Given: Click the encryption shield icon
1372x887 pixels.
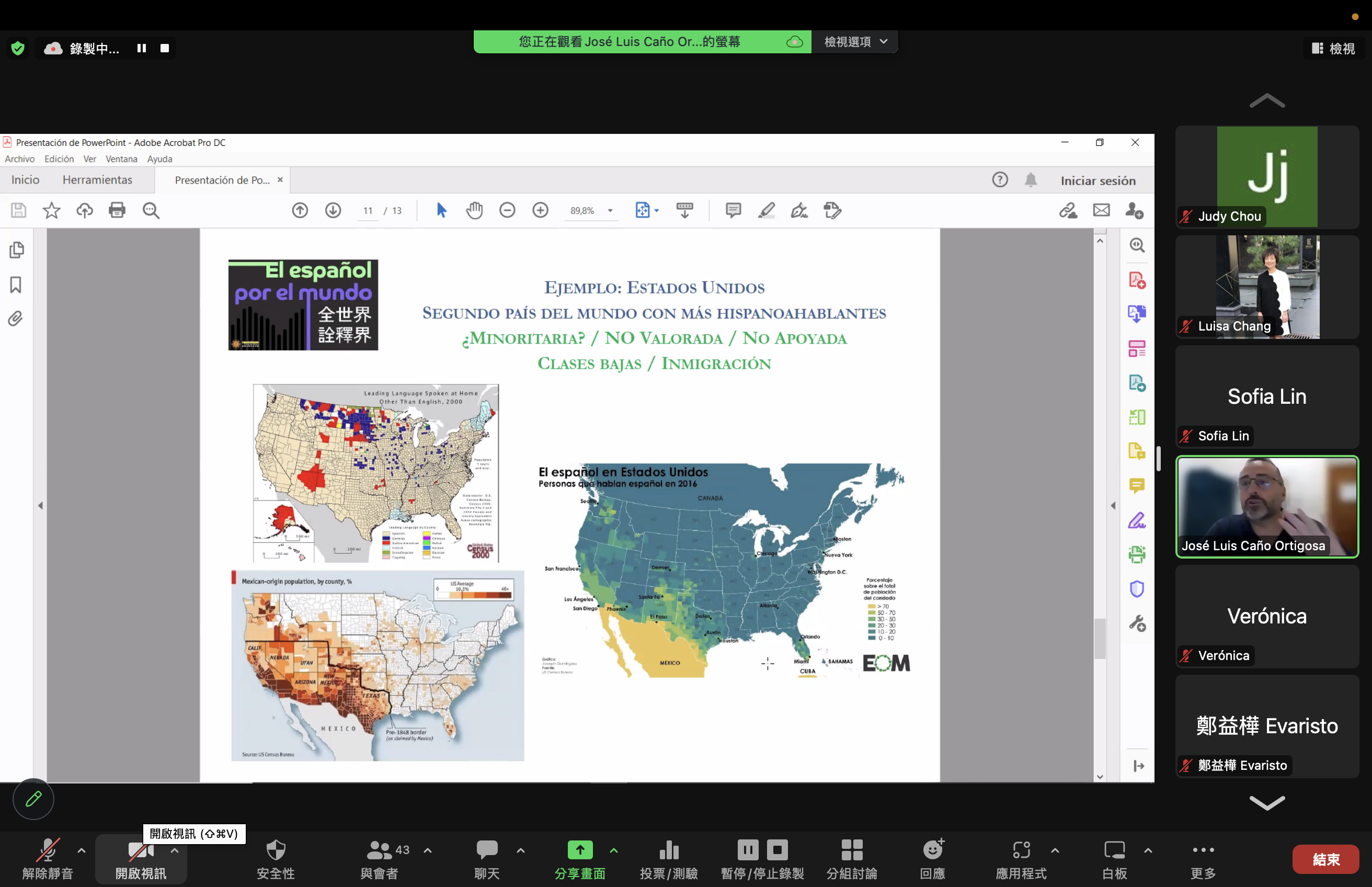Looking at the screenshot, I should [18, 49].
